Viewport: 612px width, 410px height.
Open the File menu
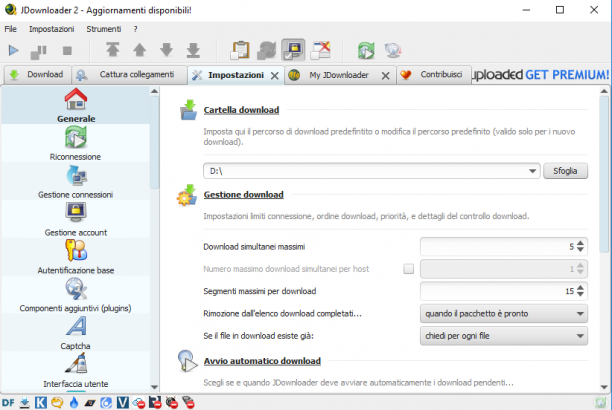11,29
